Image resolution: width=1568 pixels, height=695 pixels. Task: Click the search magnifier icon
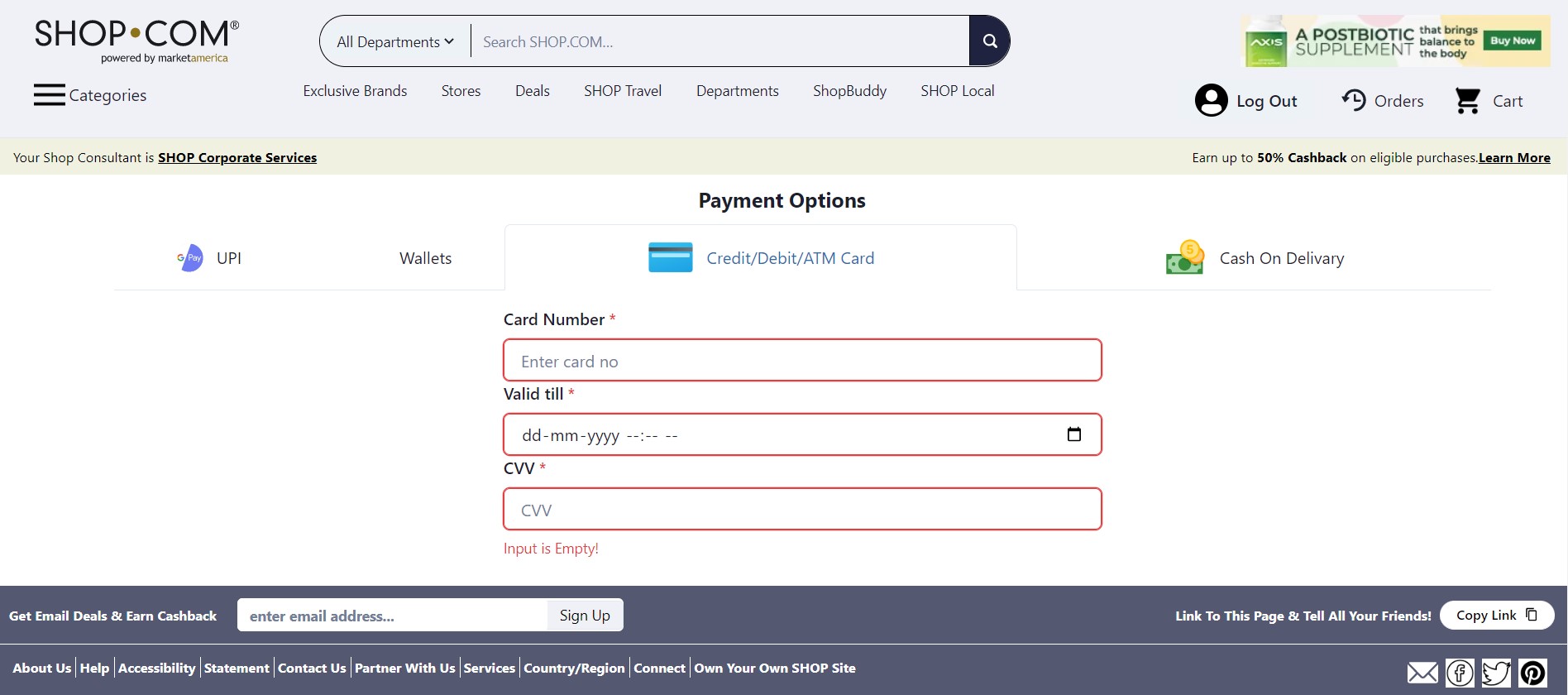989,40
